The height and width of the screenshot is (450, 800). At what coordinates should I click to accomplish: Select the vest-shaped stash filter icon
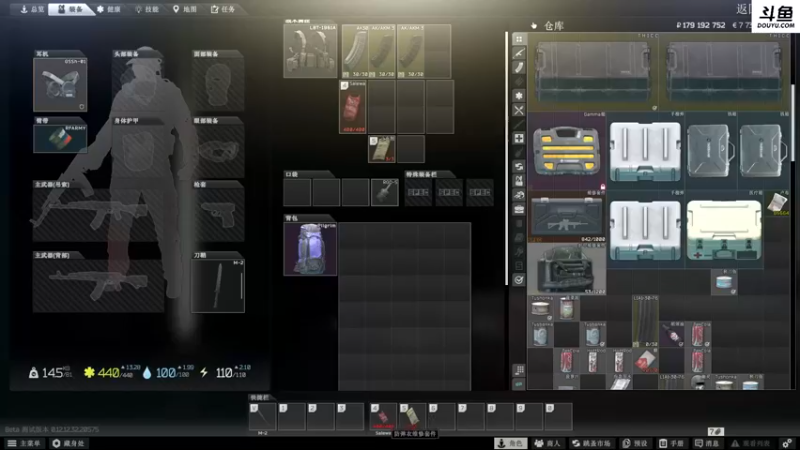[x=519, y=181]
